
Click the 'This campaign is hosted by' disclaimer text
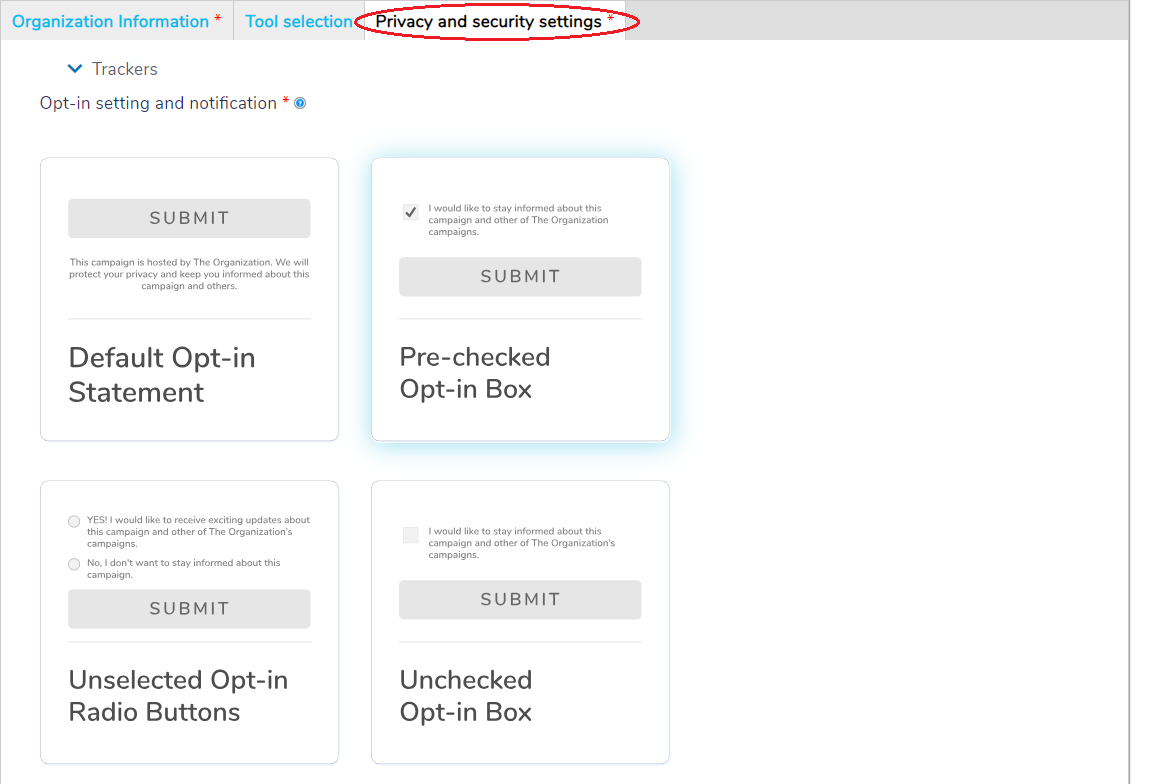point(189,274)
